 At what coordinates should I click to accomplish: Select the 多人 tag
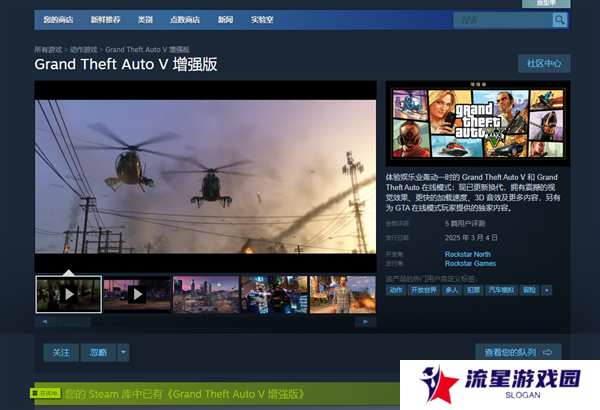(x=452, y=290)
